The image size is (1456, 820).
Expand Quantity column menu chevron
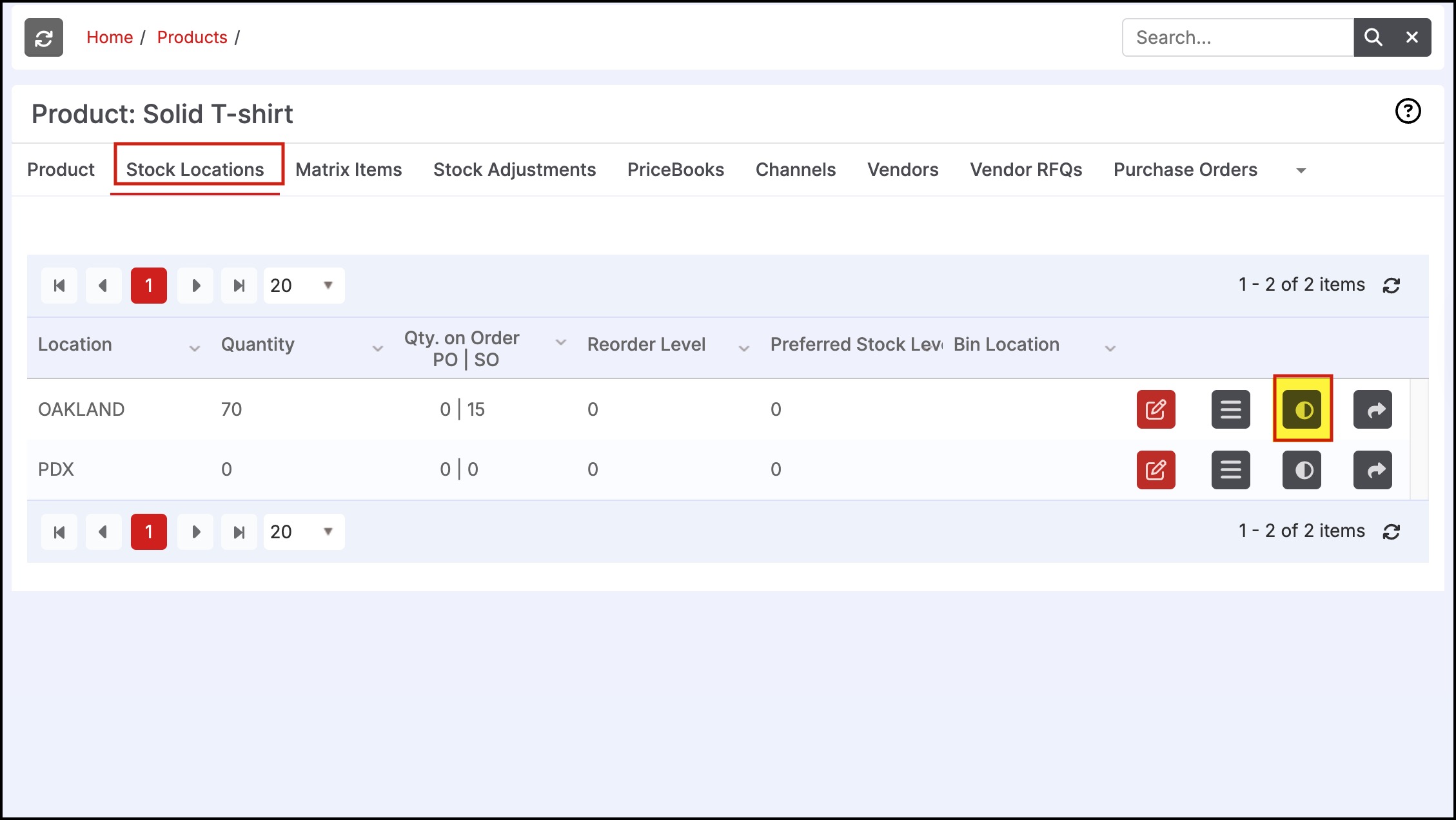378,348
